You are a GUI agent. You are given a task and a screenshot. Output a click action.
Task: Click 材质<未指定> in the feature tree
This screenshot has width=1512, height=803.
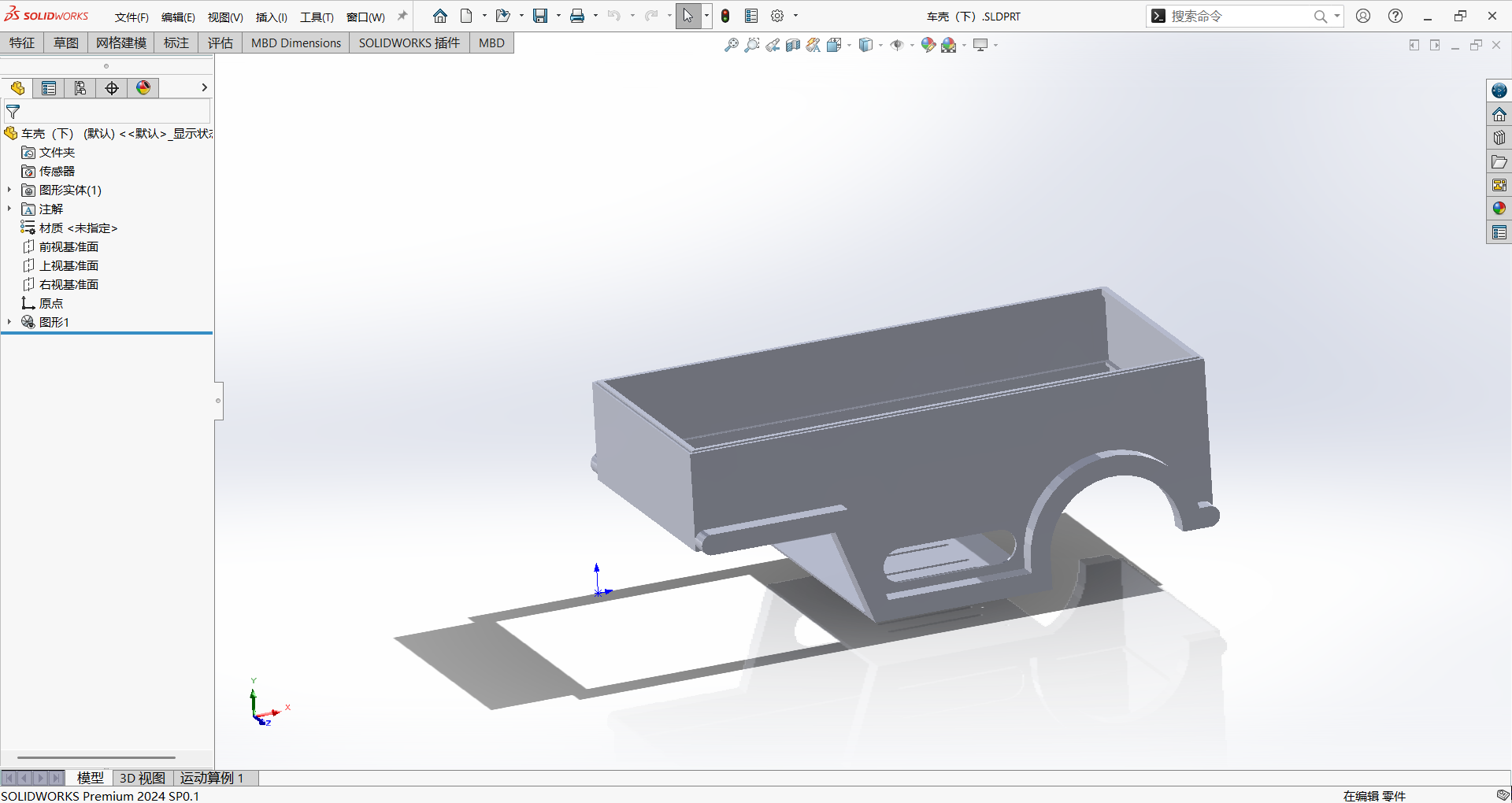77,228
